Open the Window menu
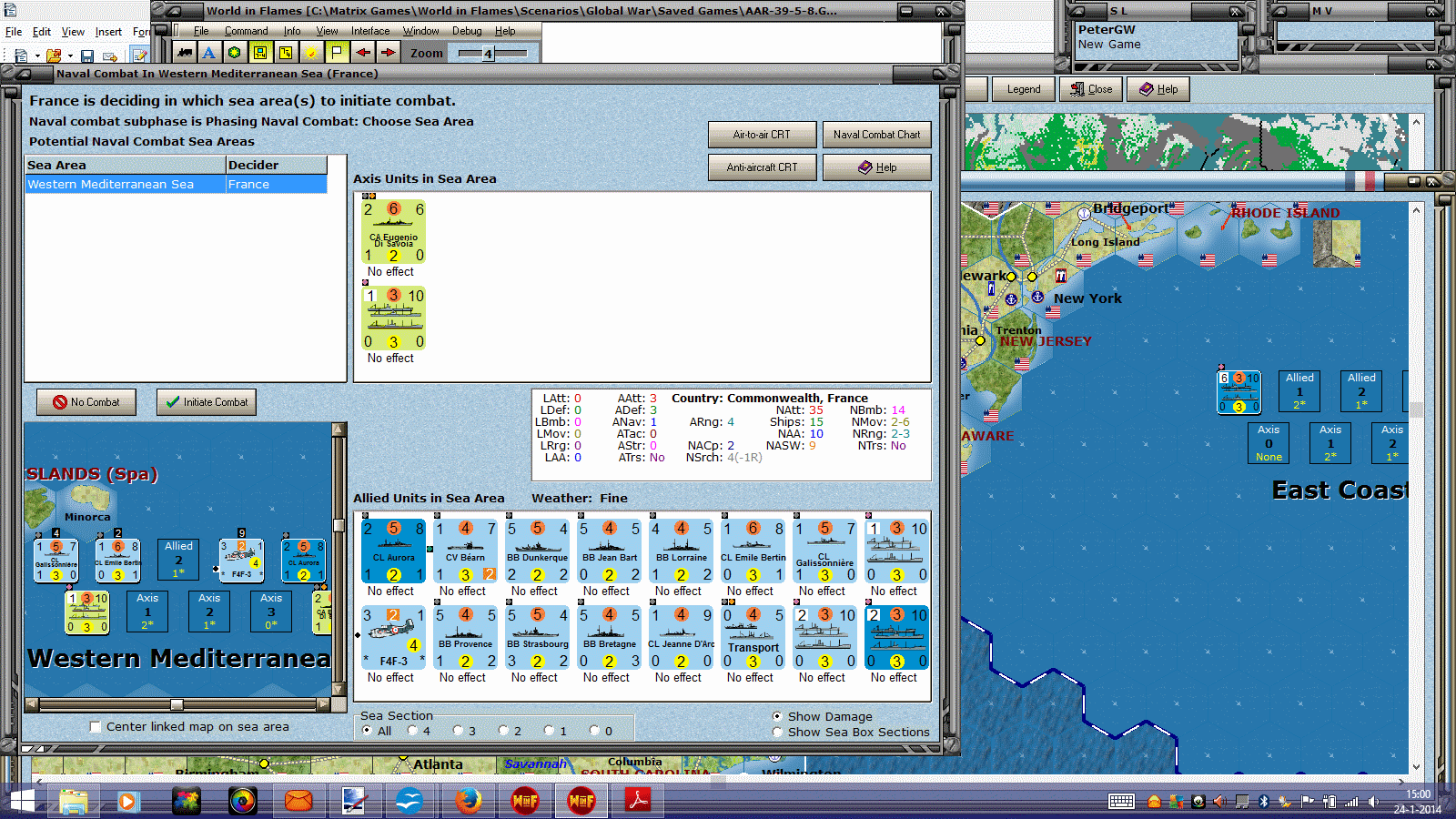This screenshot has width=1456, height=819. (x=421, y=31)
